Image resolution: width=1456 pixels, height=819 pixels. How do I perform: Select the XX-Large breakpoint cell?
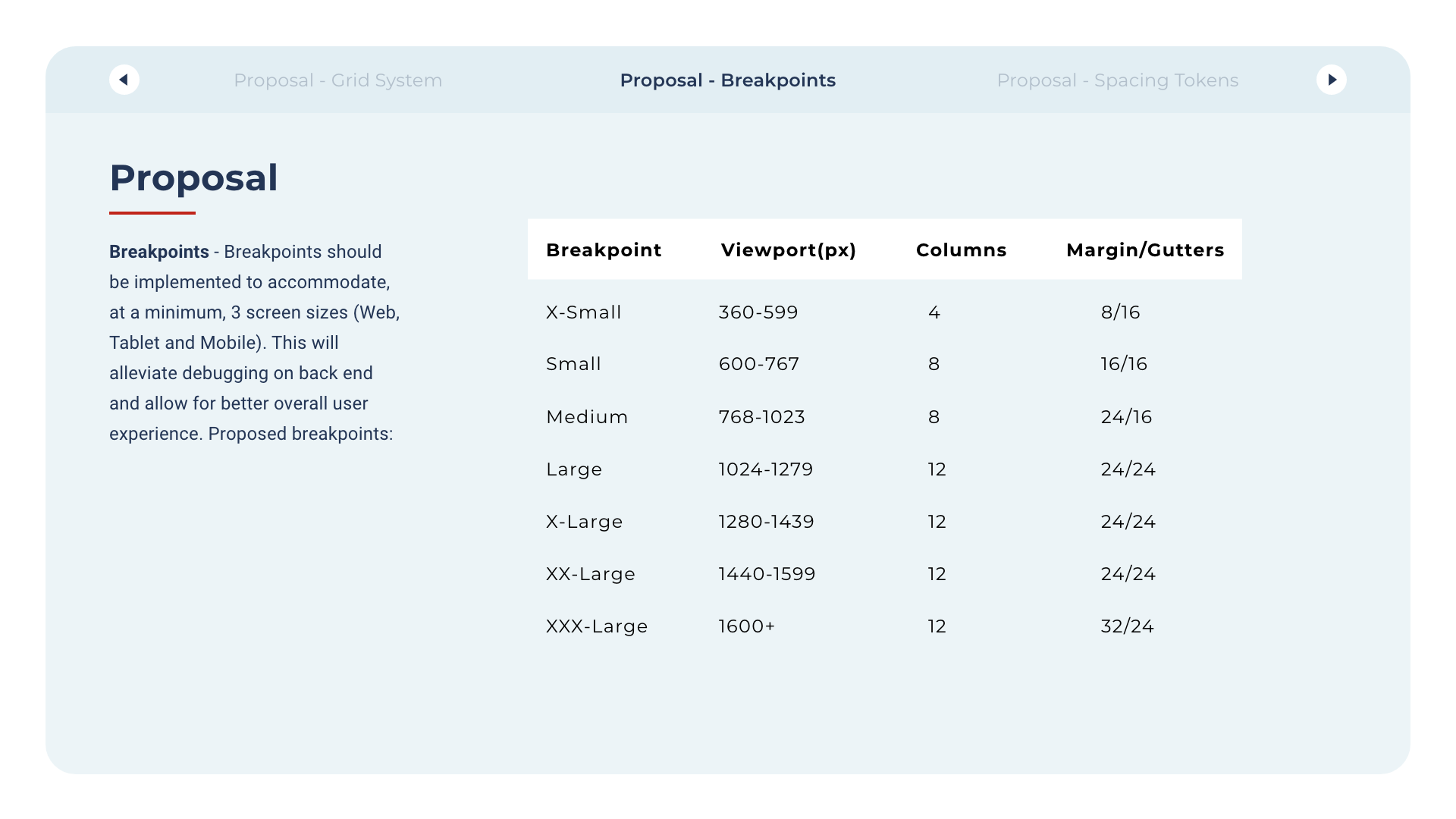(591, 575)
